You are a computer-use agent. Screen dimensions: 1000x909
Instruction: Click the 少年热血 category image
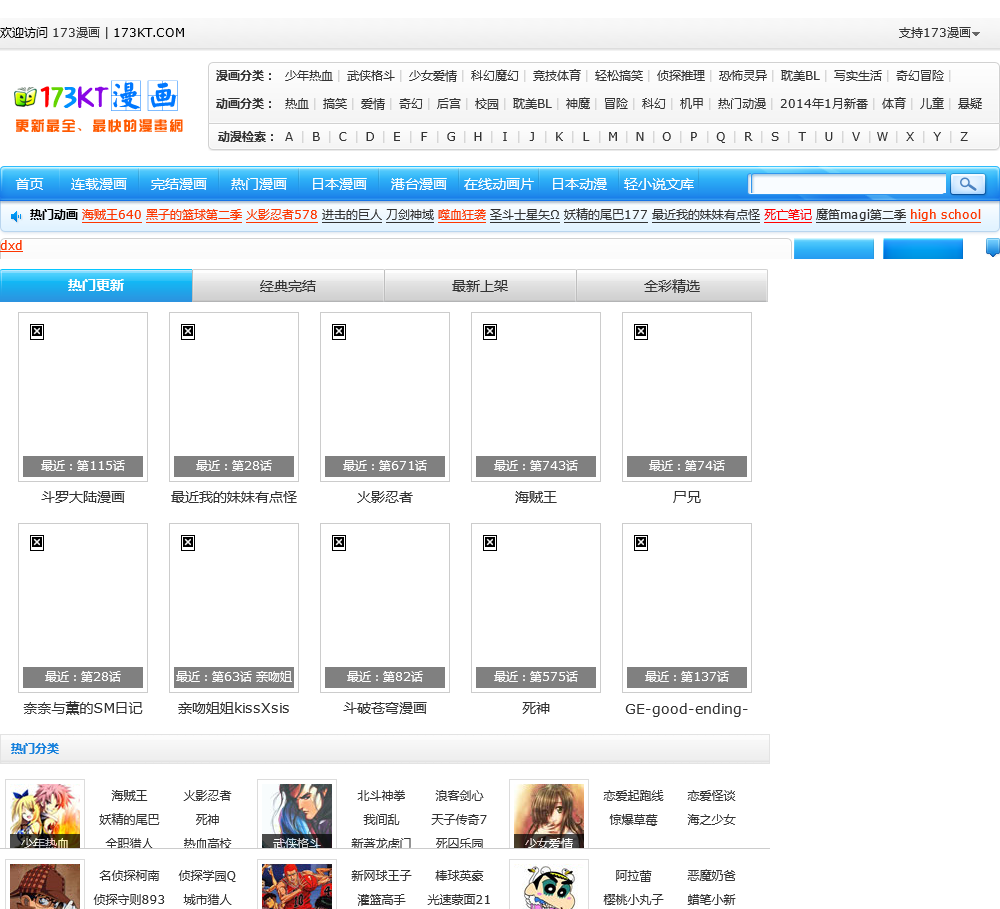[45, 815]
